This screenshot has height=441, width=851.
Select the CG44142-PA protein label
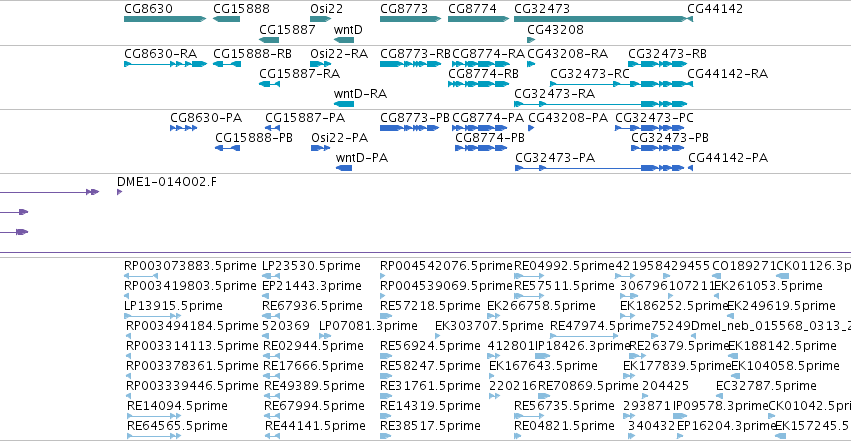point(728,158)
